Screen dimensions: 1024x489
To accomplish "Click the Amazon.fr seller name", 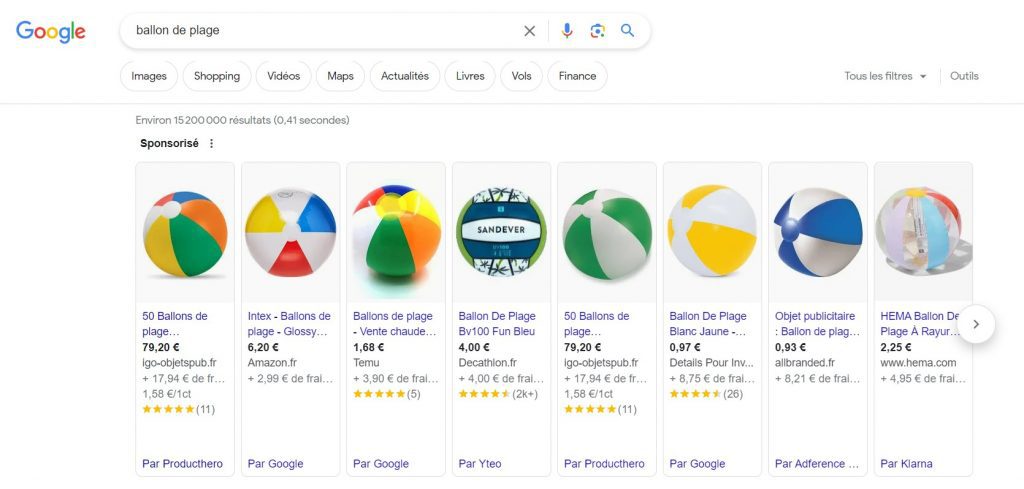I will click(x=272, y=363).
